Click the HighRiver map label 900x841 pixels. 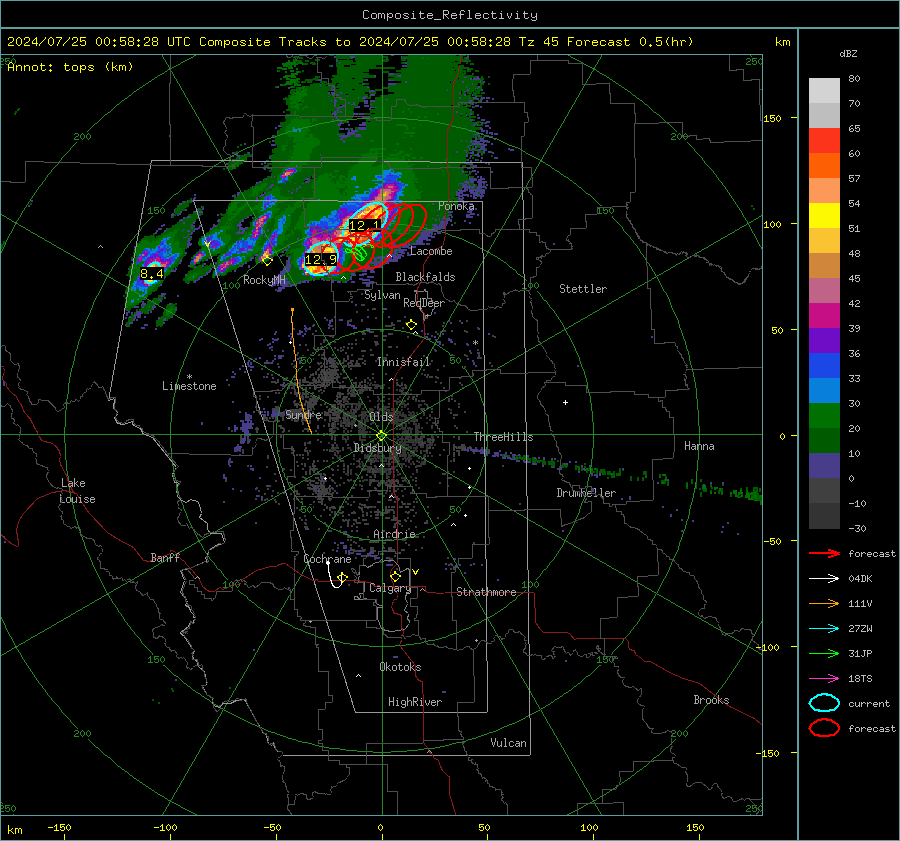click(x=415, y=702)
